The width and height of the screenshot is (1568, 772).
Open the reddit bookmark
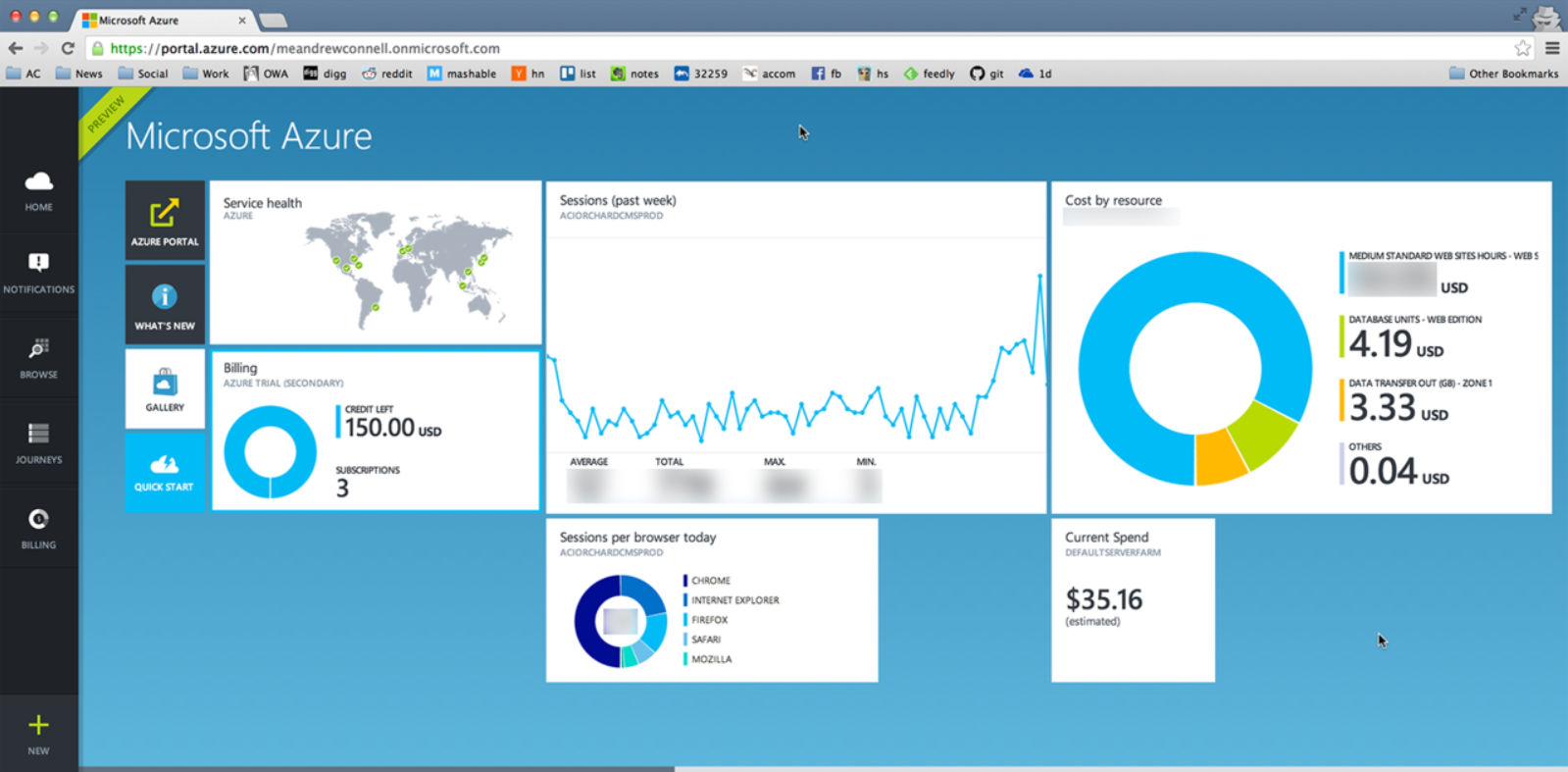pyautogui.click(x=387, y=74)
